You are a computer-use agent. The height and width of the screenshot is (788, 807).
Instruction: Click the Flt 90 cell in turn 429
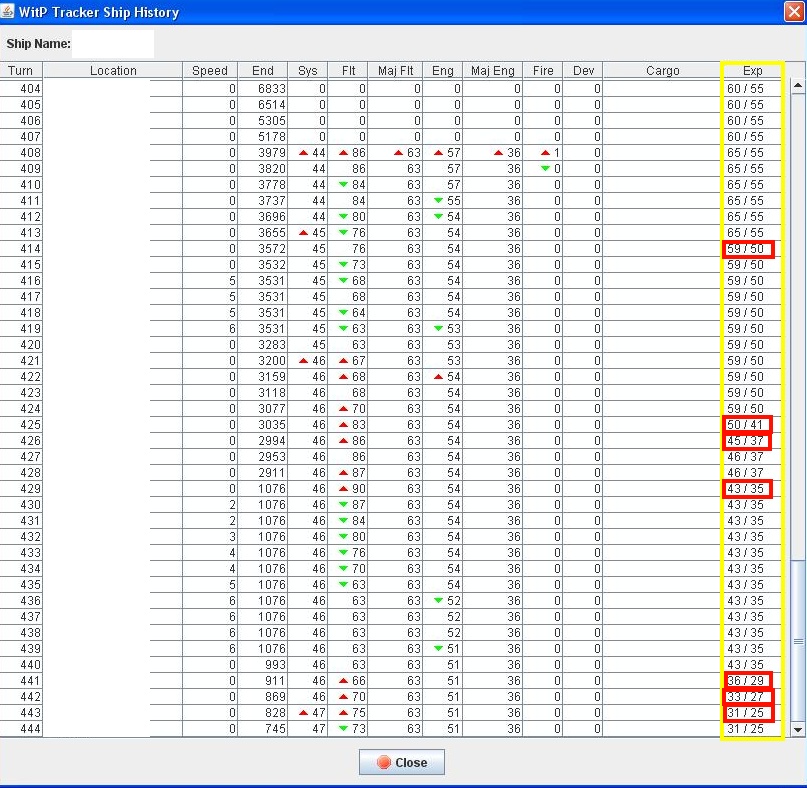pyautogui.click(x=348, y=488)
